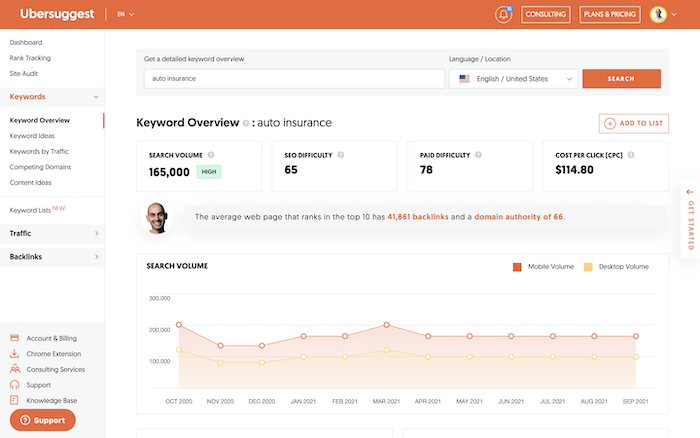The image size is (700, 438).
Task: Click the 165,000 search volume value
Action: click(169, 172)
